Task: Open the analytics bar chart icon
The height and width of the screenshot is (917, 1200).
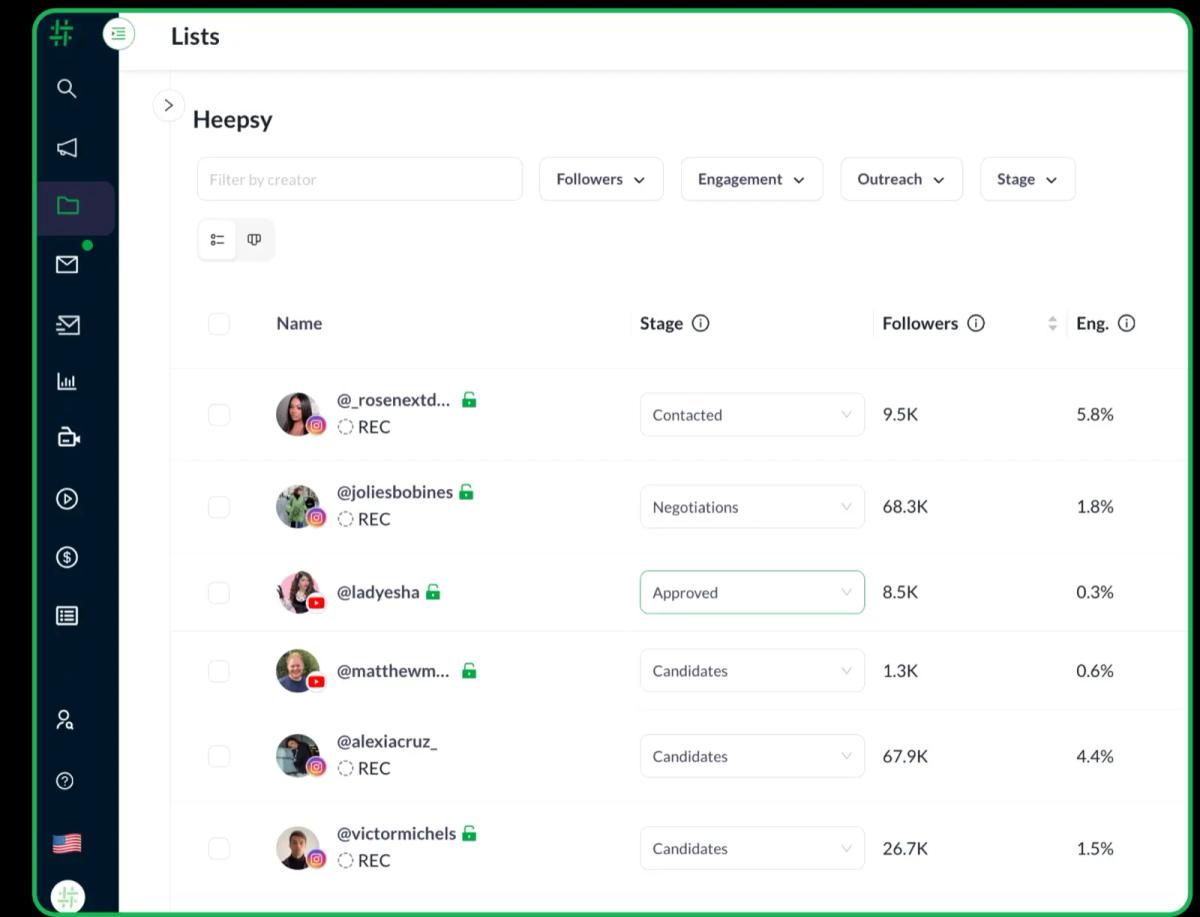Action: [x=66, y=380]
